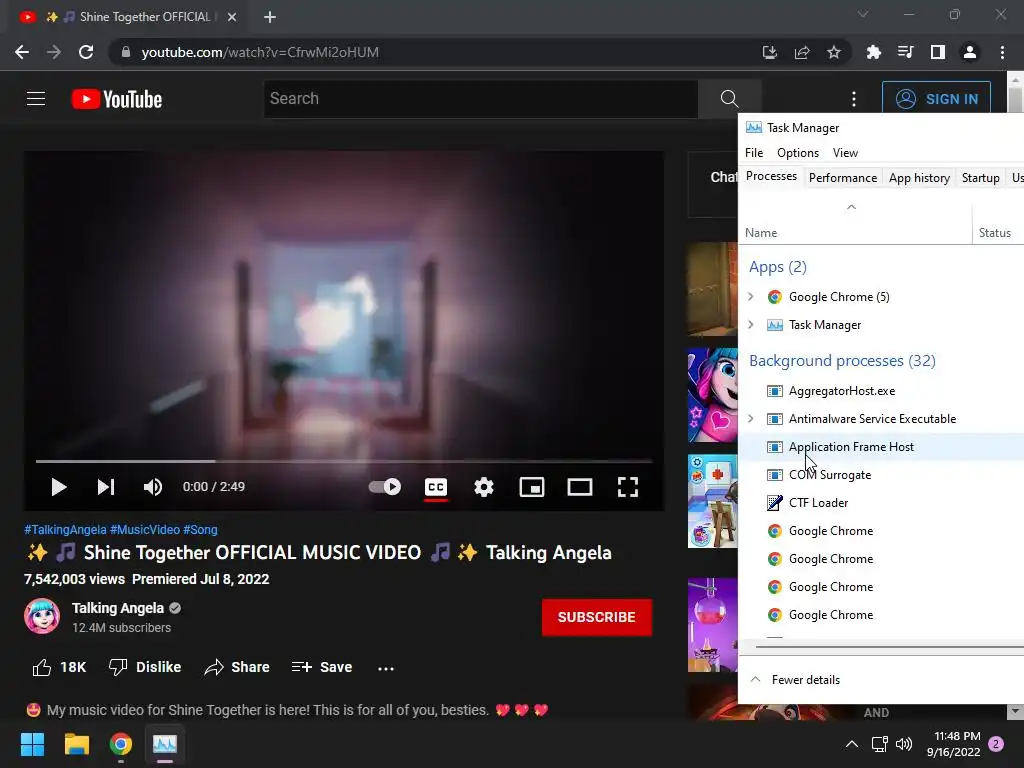
Task: Open Task Manager View menu
Action: pos(845,153)
